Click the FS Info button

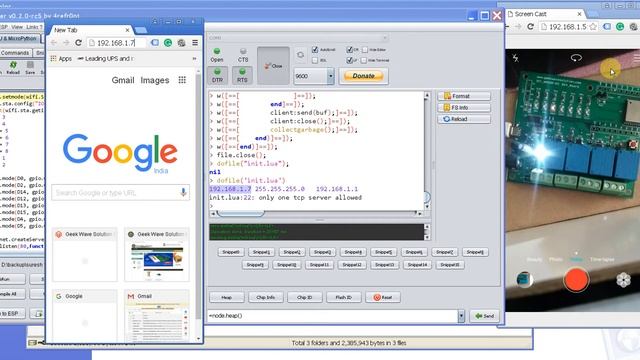pos(464,107)
